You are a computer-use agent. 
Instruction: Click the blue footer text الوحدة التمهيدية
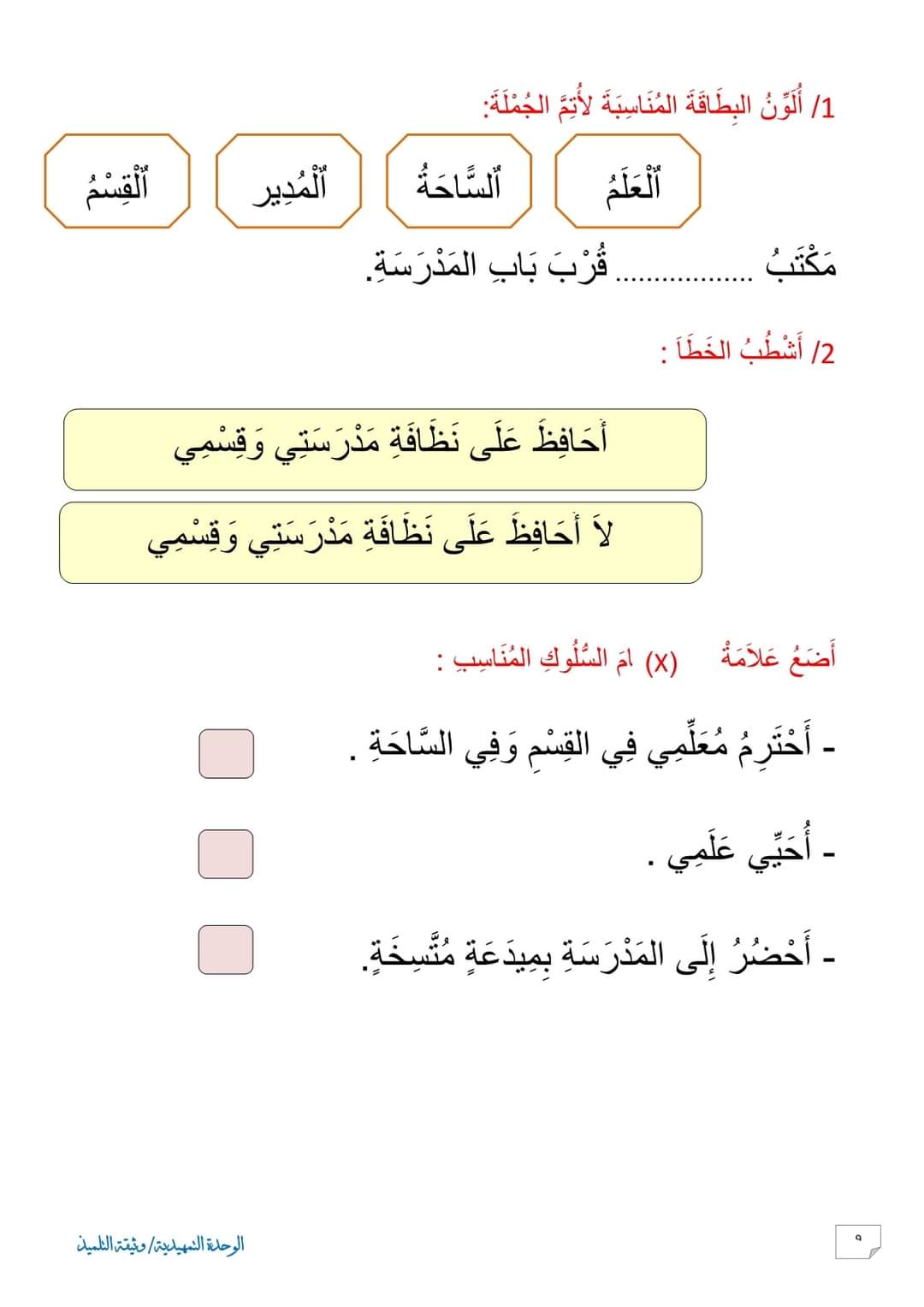pos(161,1244)
